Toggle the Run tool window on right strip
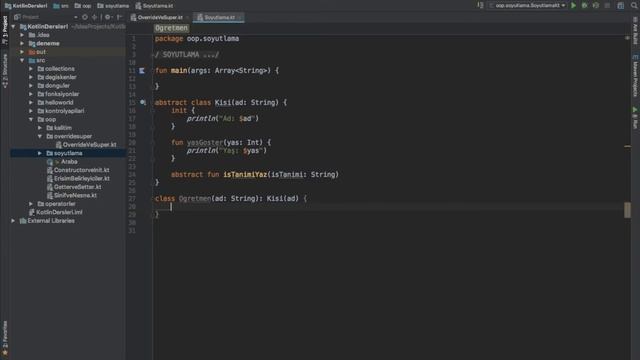 tap(635, 118)
